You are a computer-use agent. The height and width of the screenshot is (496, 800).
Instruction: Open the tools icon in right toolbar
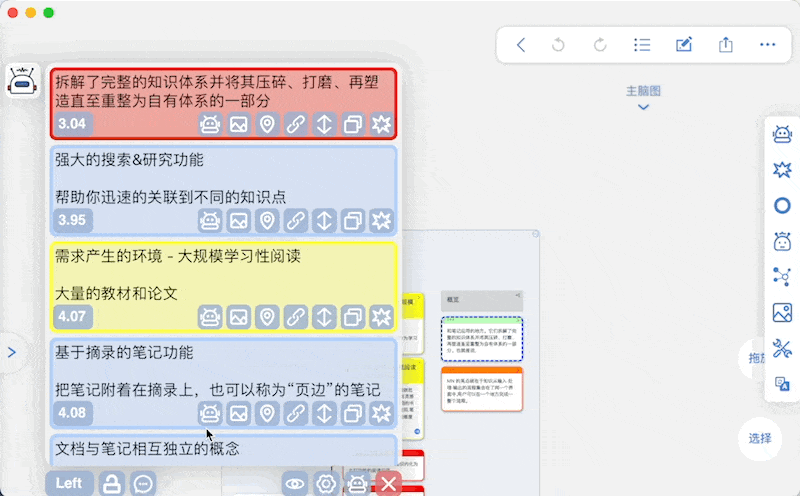coord(782,348)
